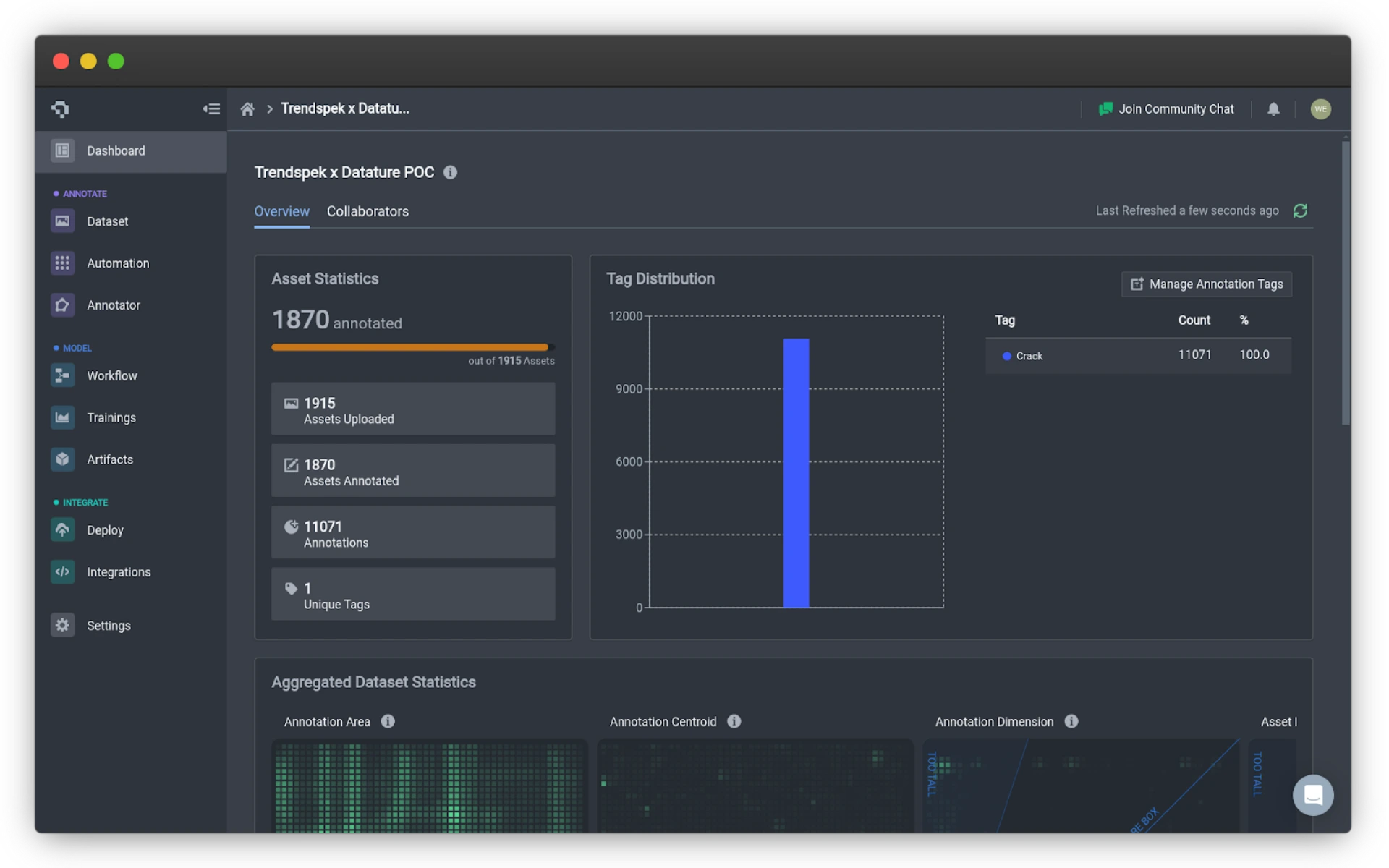Click the vertical page scrollbar
Viewport: 1389px width, 868px height.
tap(1345, 282)
